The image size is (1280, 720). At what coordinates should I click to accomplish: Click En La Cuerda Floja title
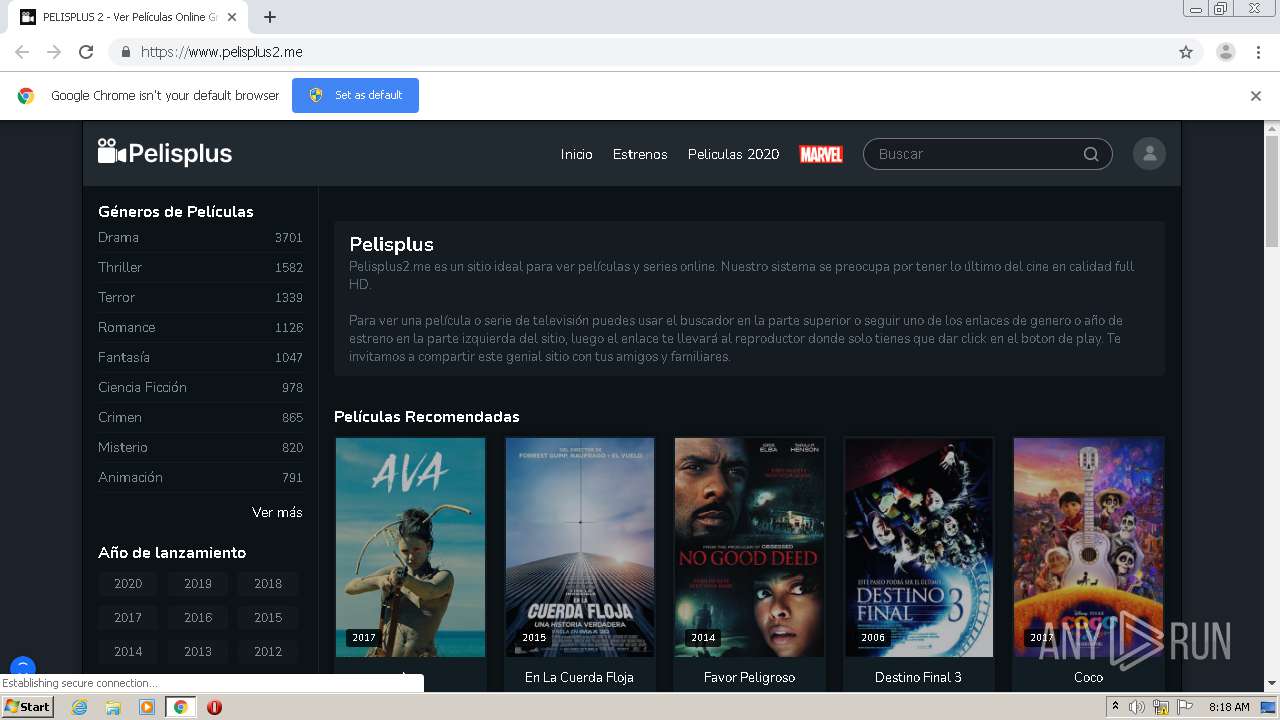(579, 677)
